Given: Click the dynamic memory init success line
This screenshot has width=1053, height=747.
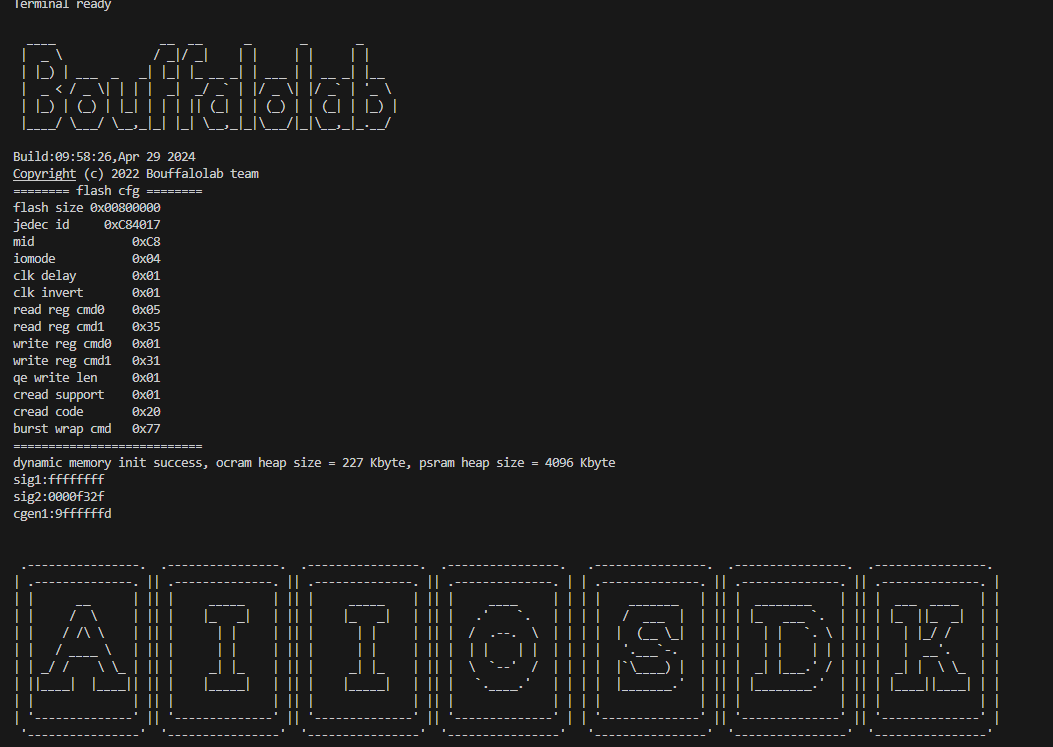Looking at the screenshot, I should point(314,463).
